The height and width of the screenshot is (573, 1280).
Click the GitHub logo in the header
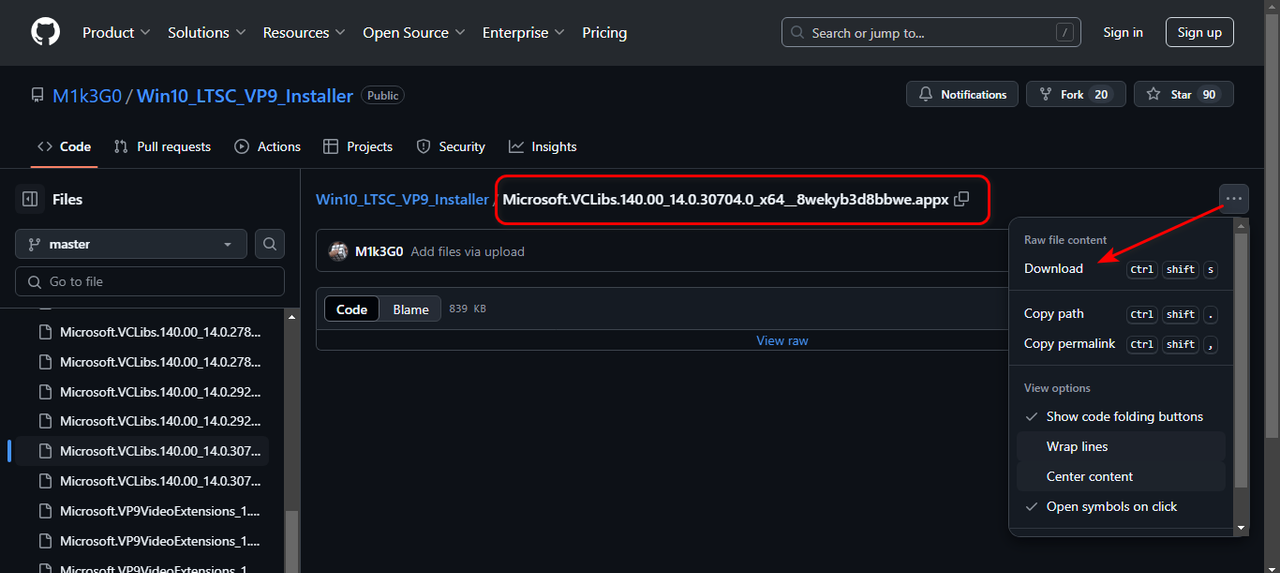(x=46, y=33)
